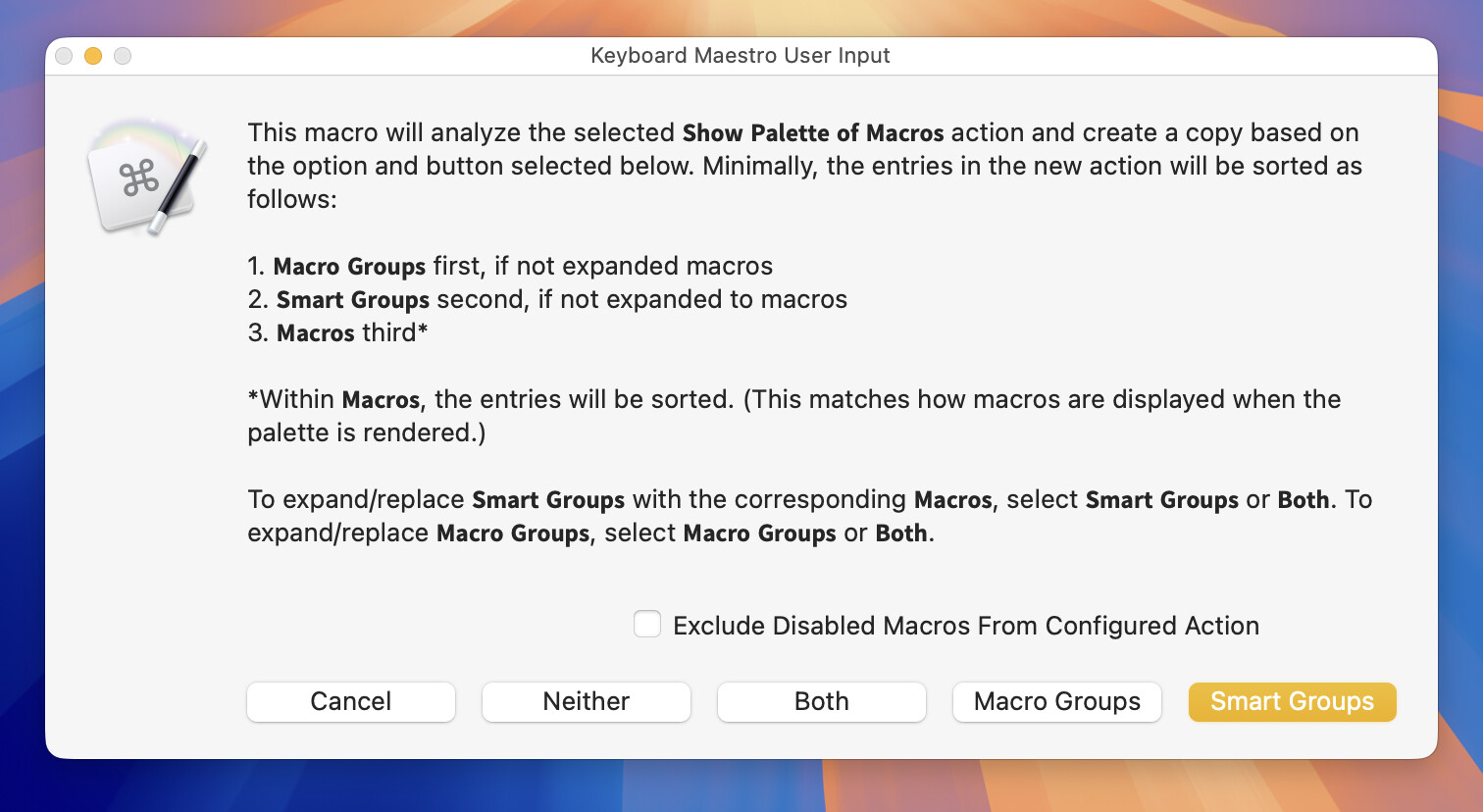This screenshot has height=812, width=1483.
Task: Click the '*Within Macros' footnote paragraph
Action: [x=794, y=416]
